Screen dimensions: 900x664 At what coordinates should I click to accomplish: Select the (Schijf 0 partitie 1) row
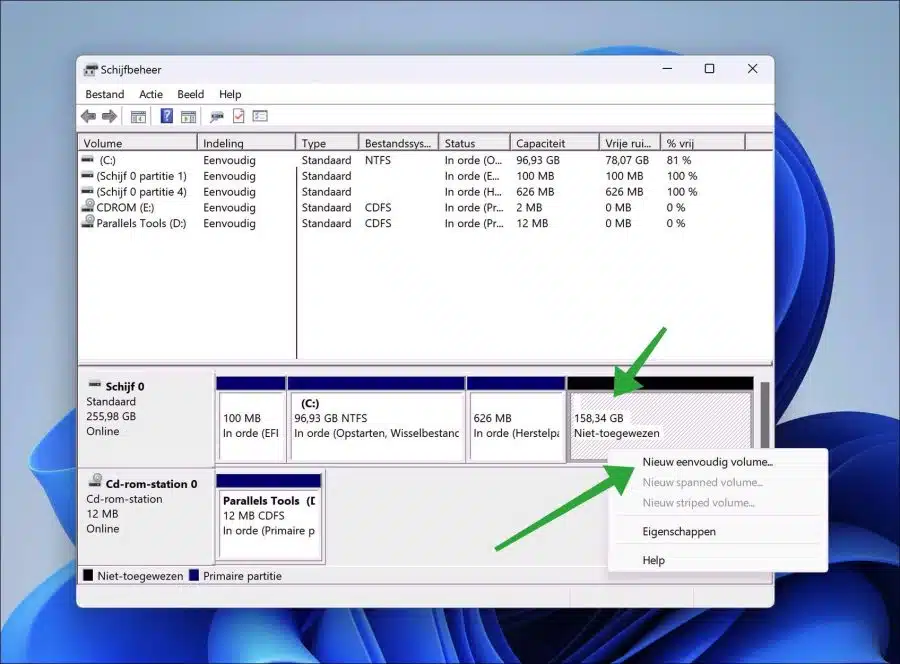pyautogui.click(x=425, y=176)
